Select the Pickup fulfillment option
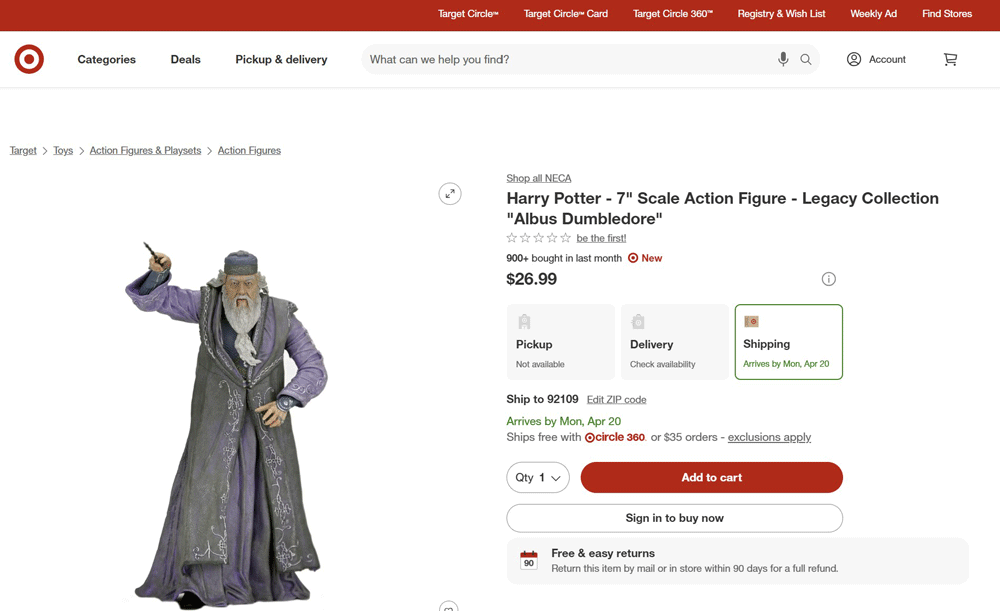Viewport: 1000px width, 611px height. coord(560,341)
